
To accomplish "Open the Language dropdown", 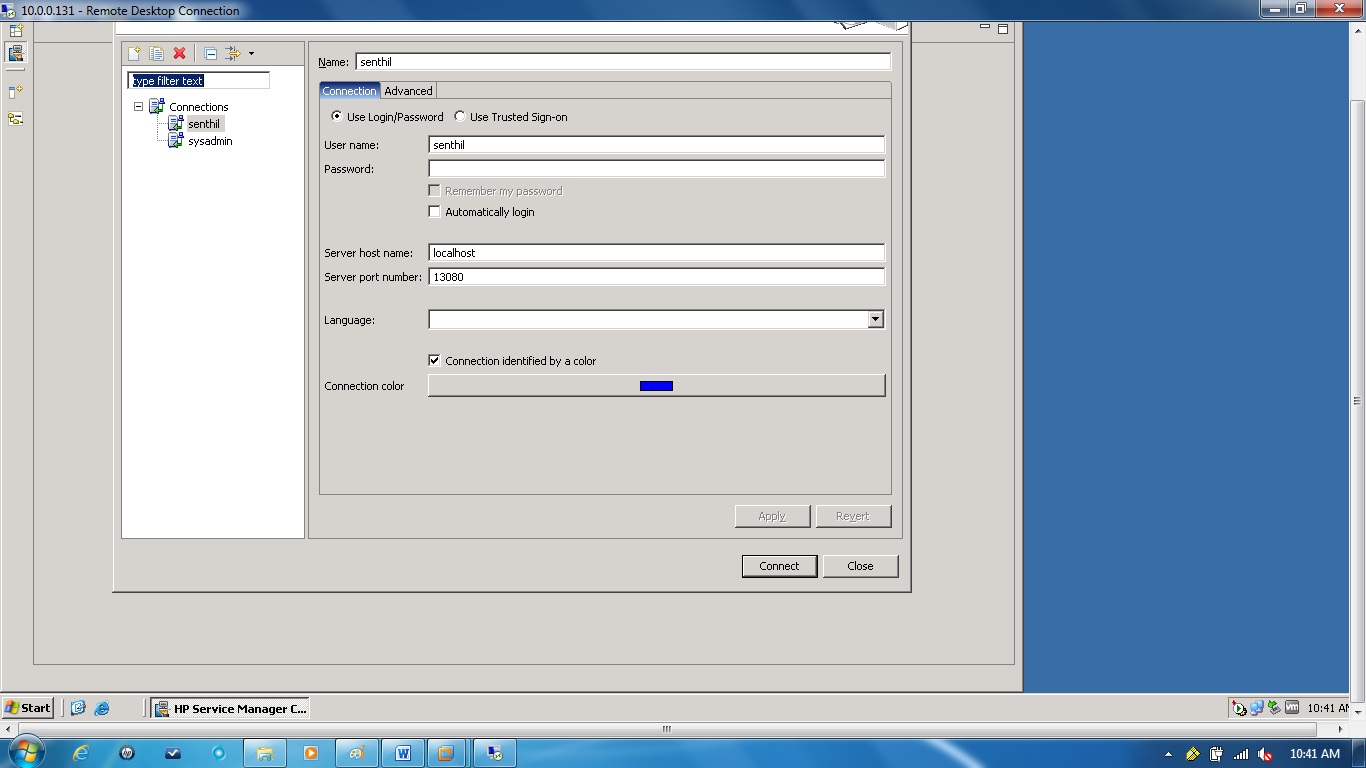I will point(875,319).
